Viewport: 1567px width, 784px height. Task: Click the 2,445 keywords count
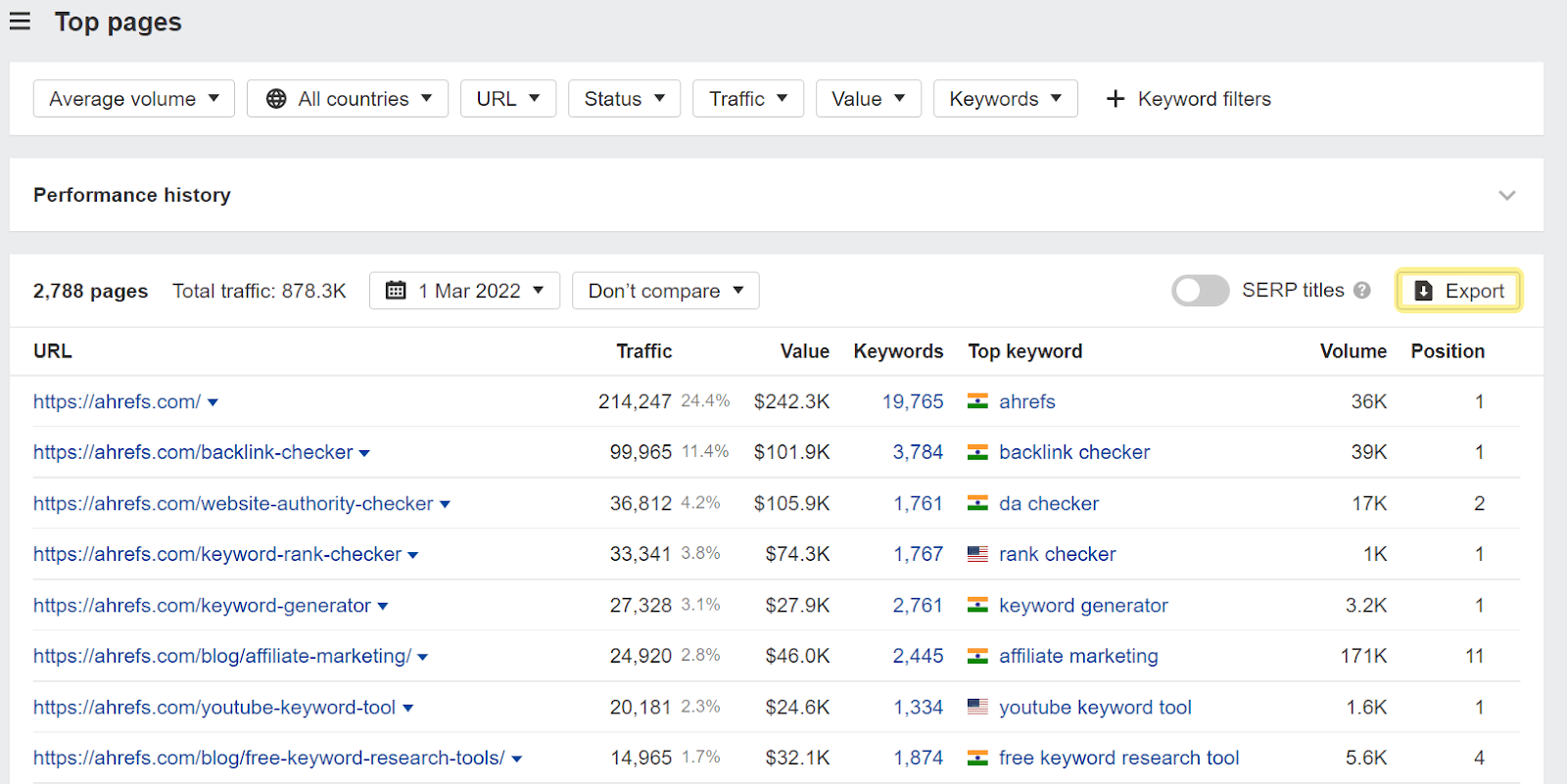[x=918, y=656]
